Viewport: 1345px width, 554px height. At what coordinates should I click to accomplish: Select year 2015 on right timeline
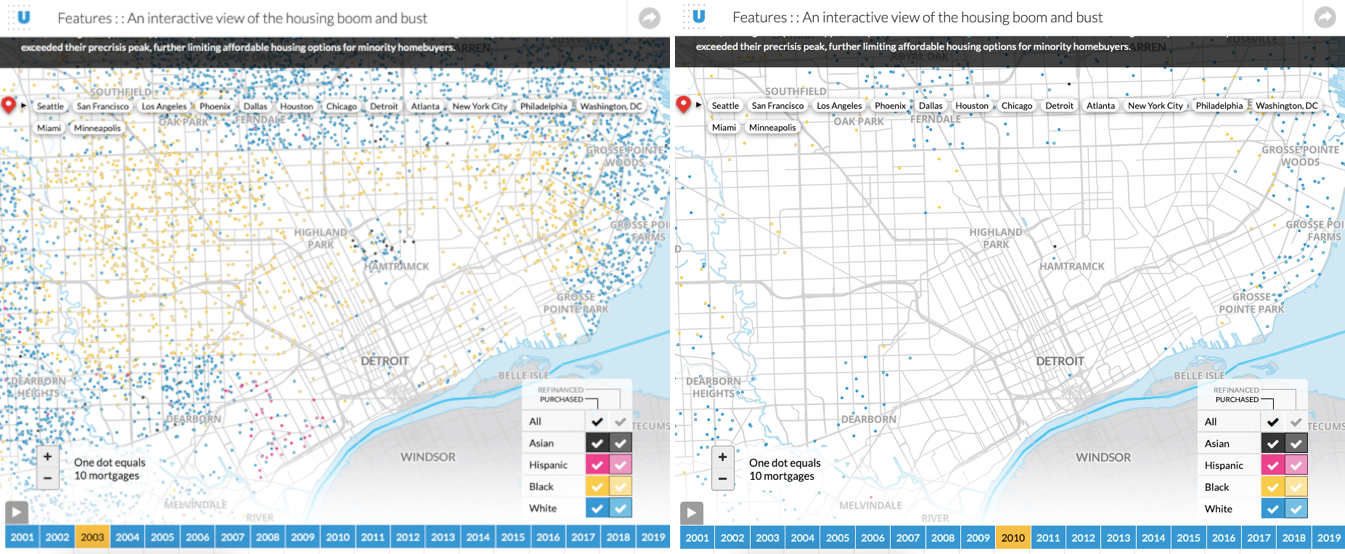1188,538
